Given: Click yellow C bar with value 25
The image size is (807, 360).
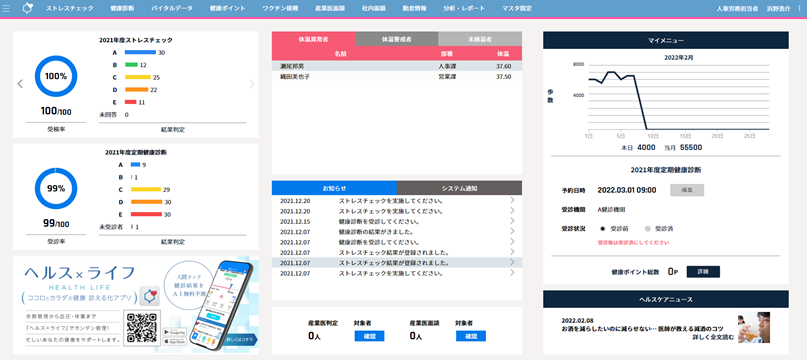Looking at the screenshot, I should [x=137, y=77].
